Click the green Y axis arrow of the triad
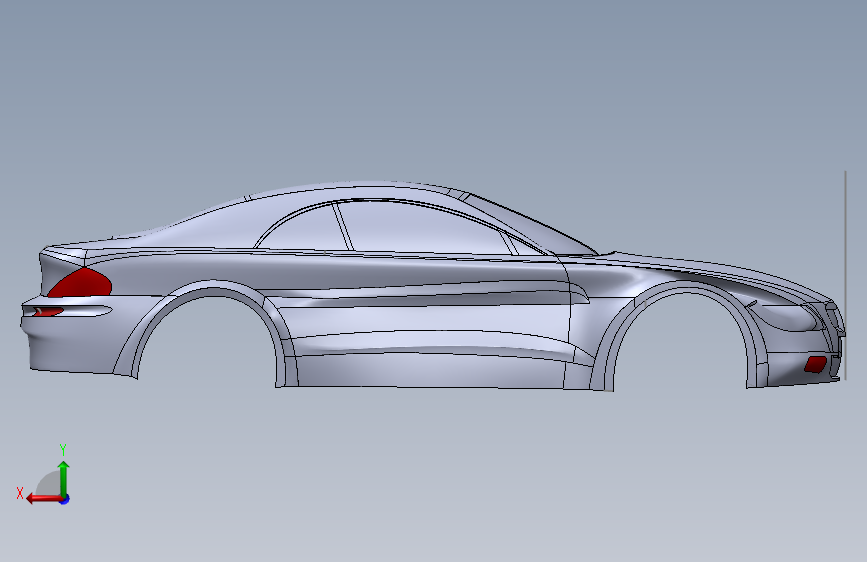 coord(64,478)
